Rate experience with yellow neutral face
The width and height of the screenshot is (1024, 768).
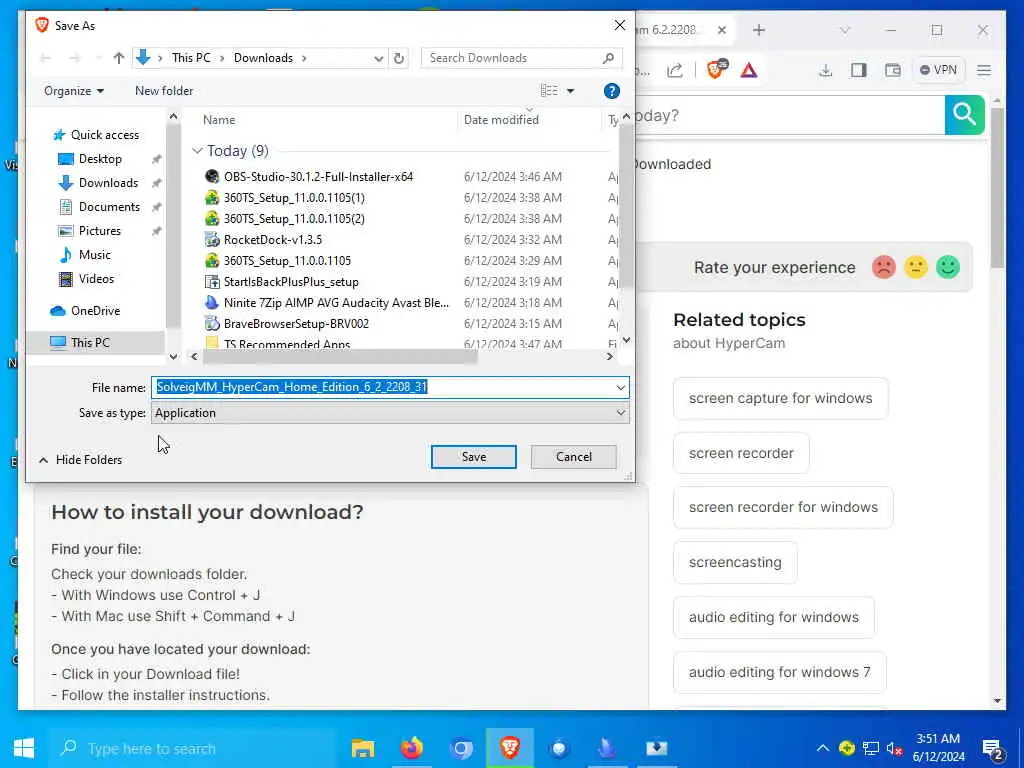pyautogui.click(x=916, y=267)
